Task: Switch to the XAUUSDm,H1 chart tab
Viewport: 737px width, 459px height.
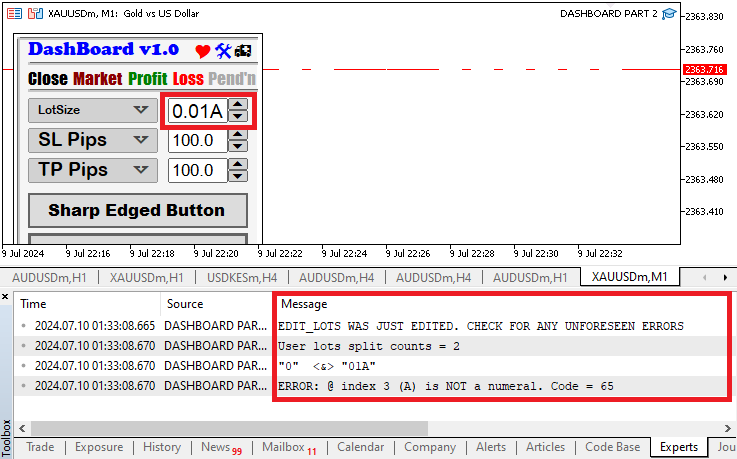Action: (x=146, y=278)
